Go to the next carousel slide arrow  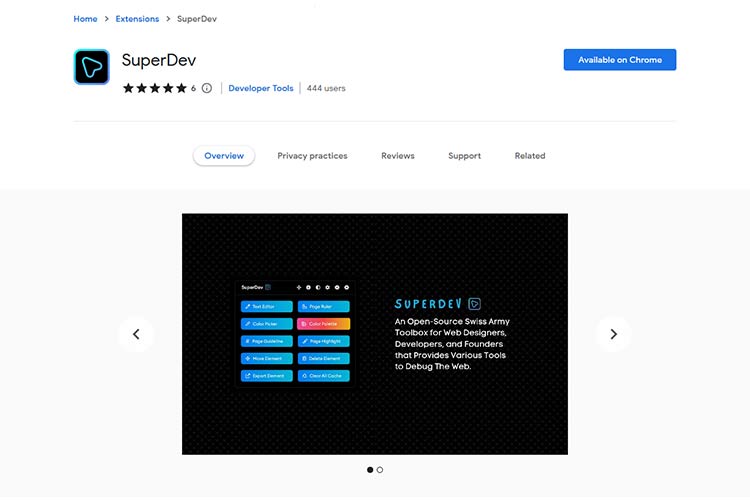click(613, 334)
